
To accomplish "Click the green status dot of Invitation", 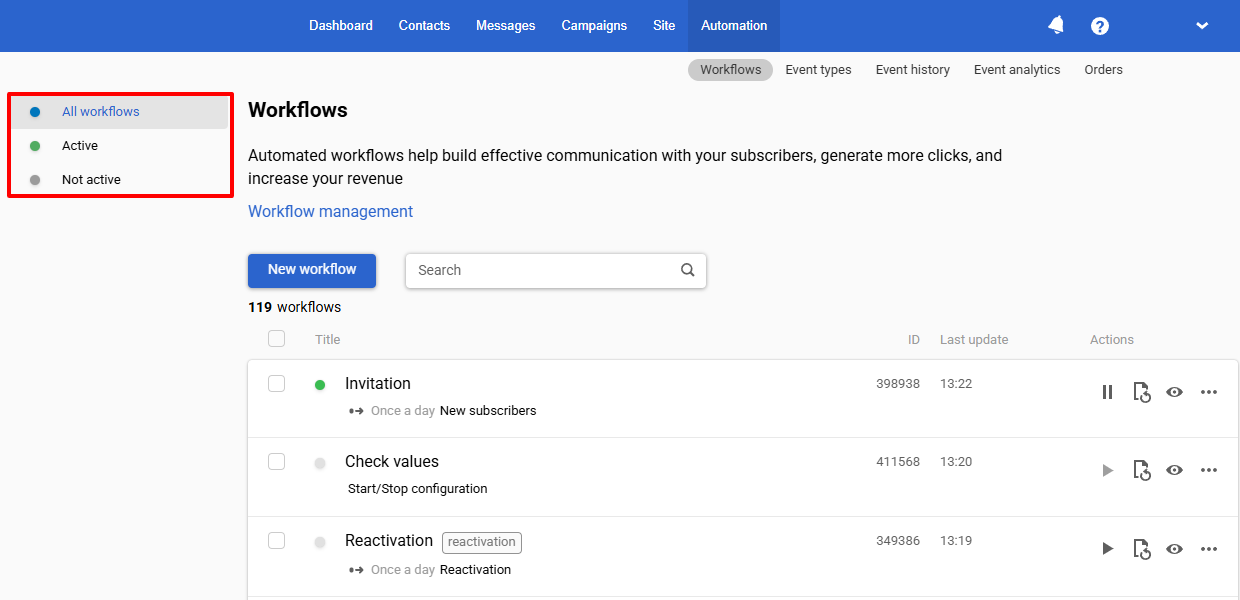I will (x=320, y=385).
